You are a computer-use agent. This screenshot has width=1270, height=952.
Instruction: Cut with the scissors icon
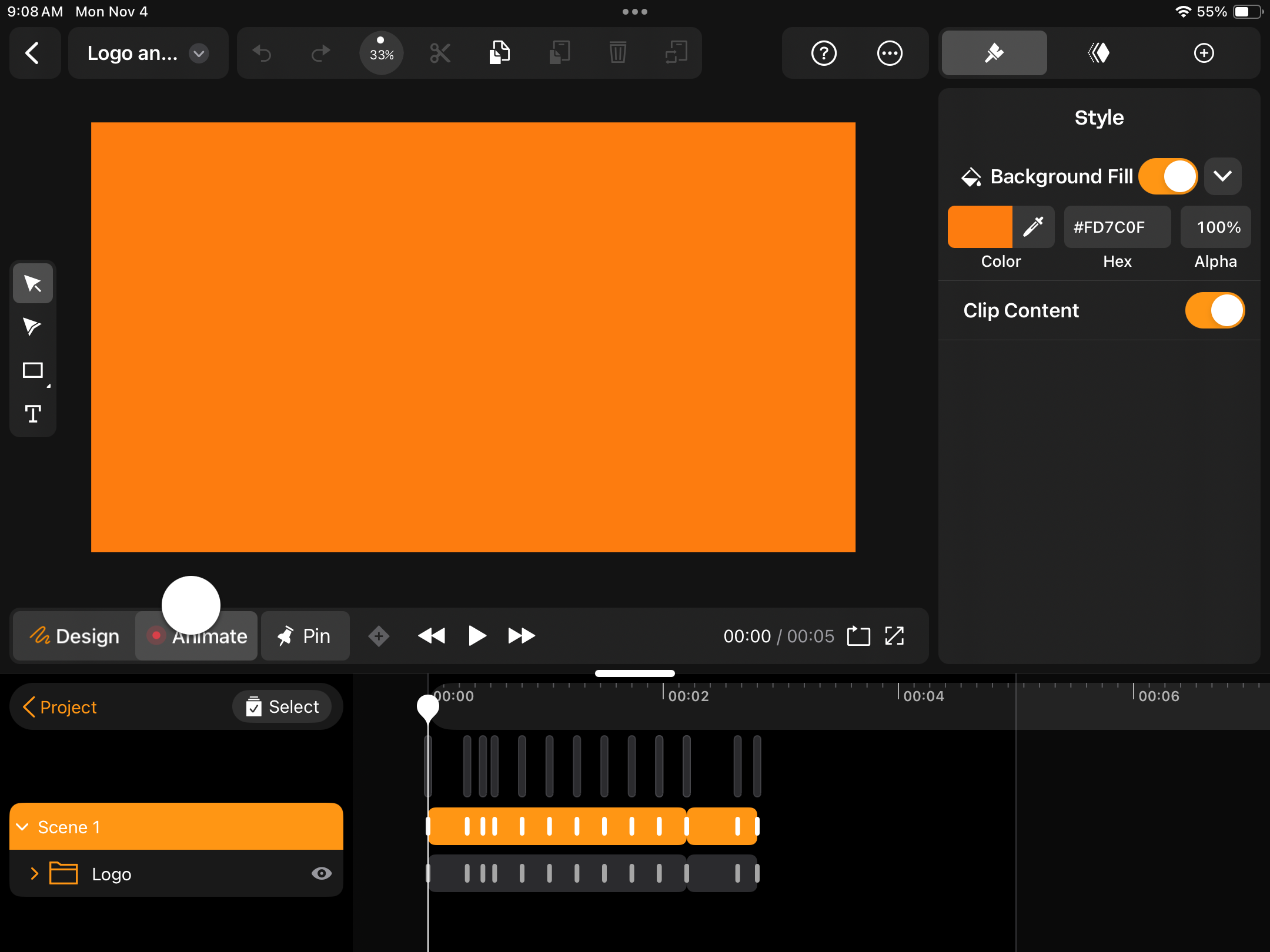click(440, 53)
